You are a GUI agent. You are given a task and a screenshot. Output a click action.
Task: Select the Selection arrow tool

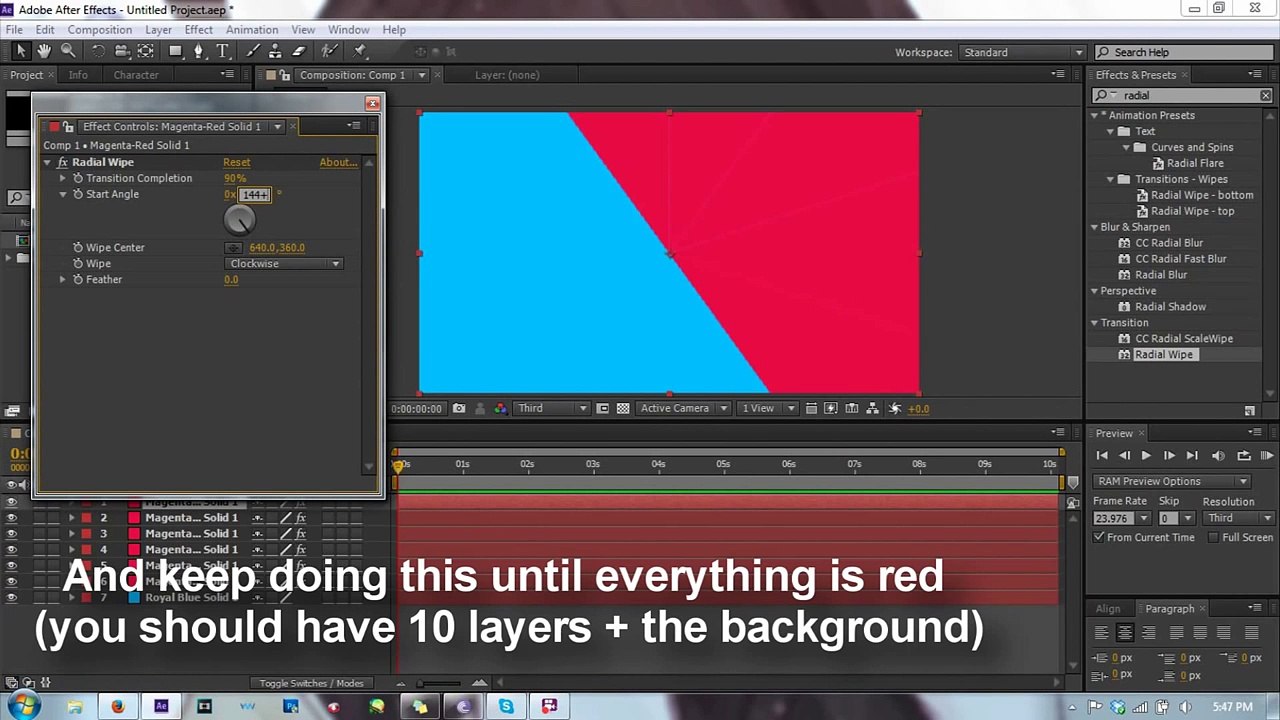(21, 52)
